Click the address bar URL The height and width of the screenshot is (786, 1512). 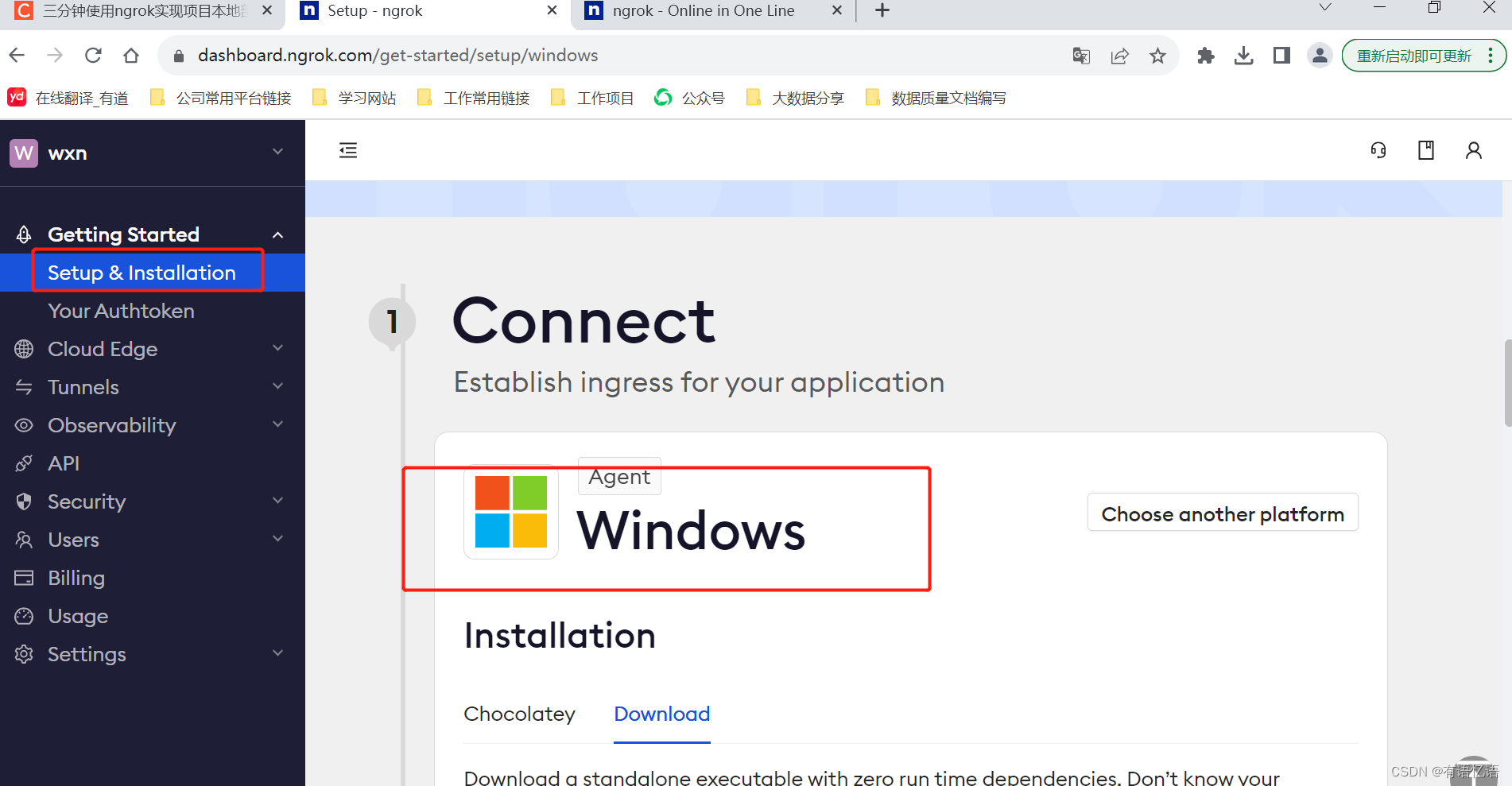[x=397, y=56]
